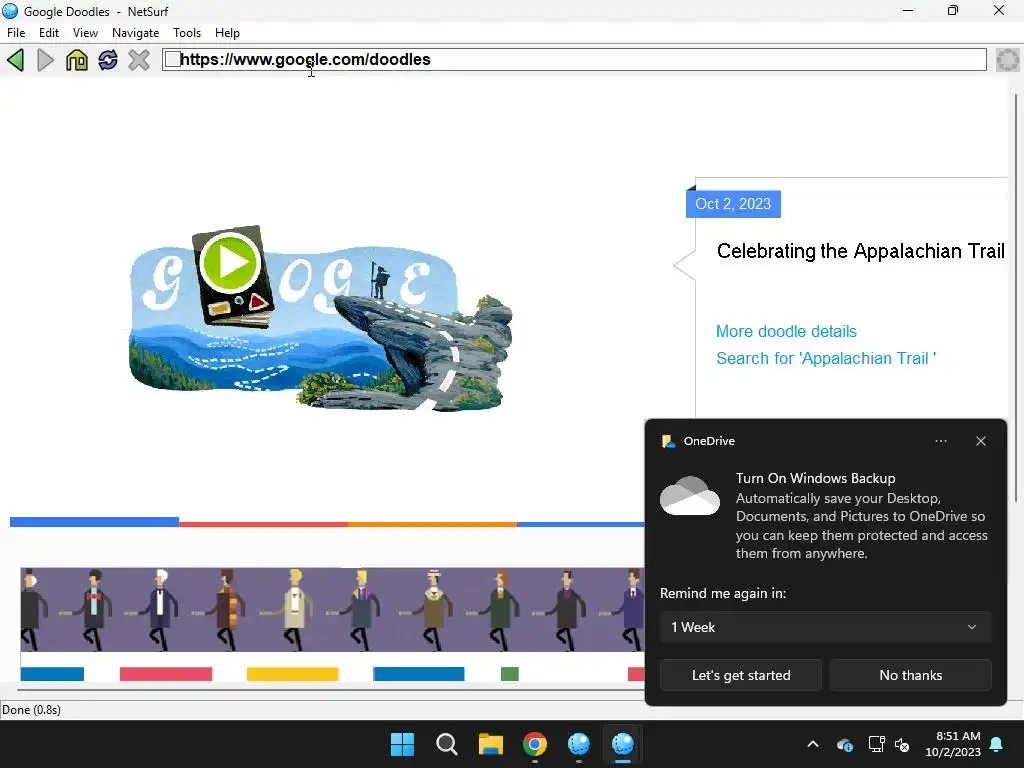Image resolution: width=1024 pixels, height=768 pixels.
Task: Click the small green block under banner
Action: (509, 674)
